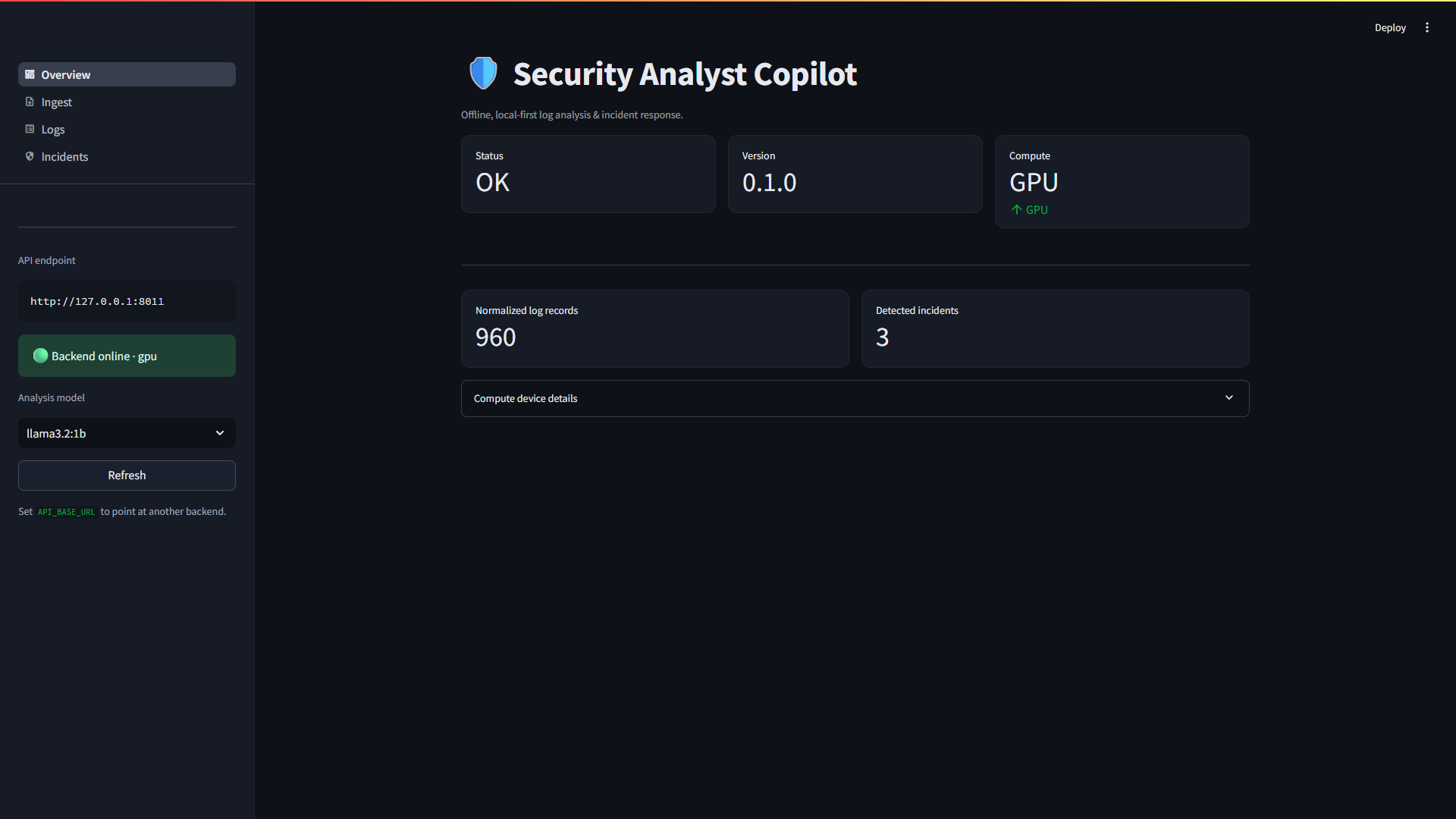Open the Incidents page
The image size is (1456, 819).
[127, 156]
